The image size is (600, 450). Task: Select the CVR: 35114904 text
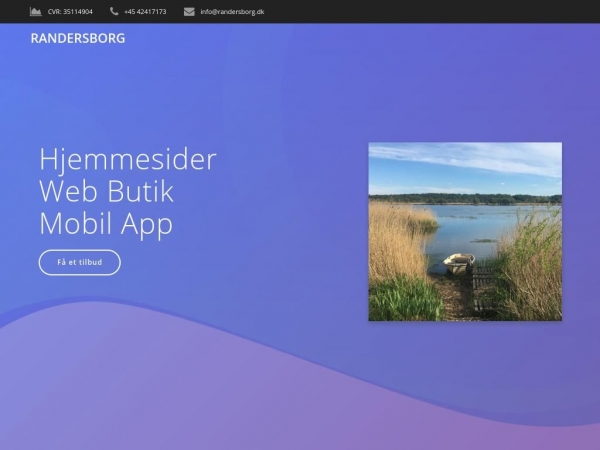(x=70, y=12)
